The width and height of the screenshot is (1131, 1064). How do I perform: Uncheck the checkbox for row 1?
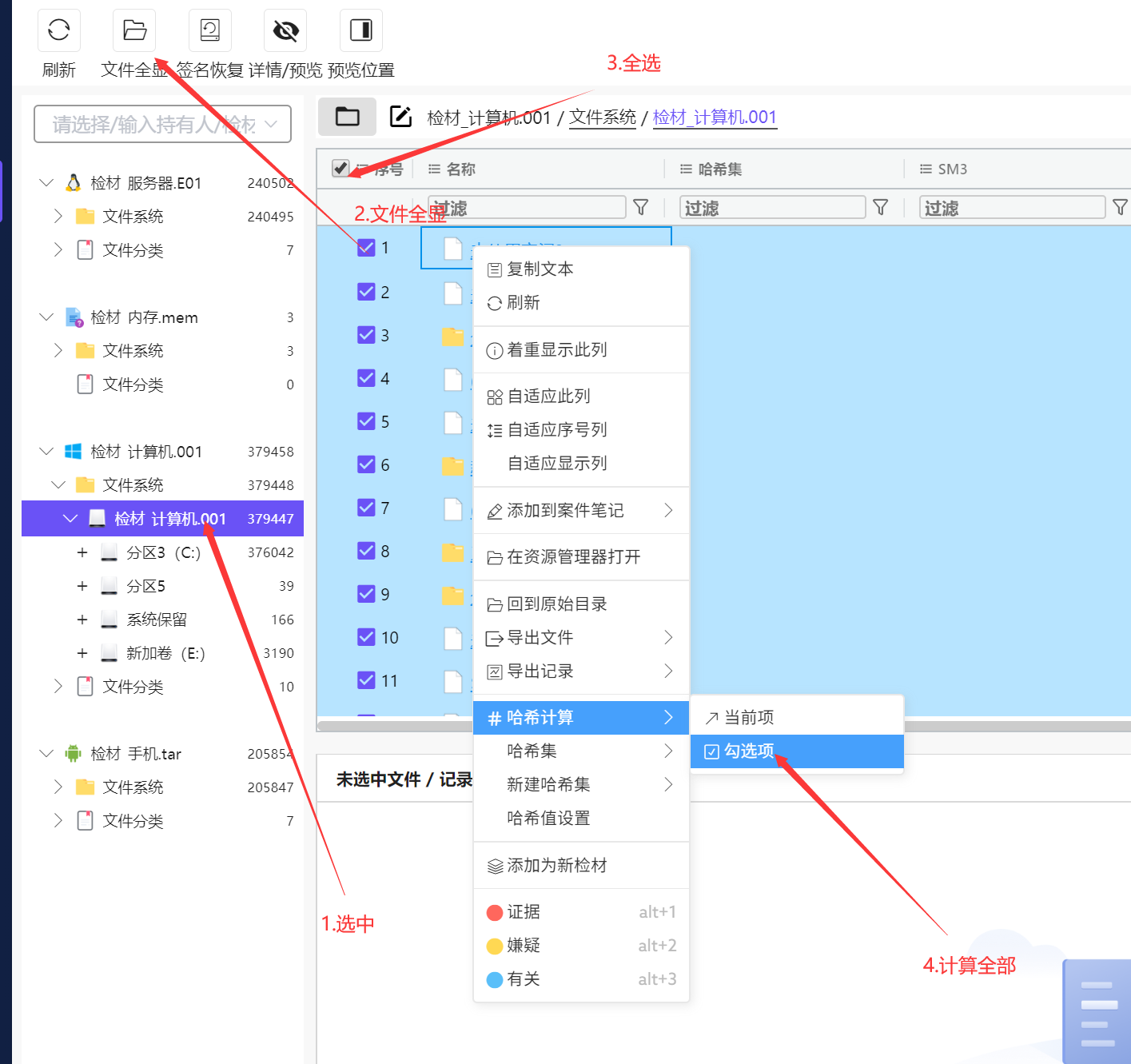click(366, 248)
